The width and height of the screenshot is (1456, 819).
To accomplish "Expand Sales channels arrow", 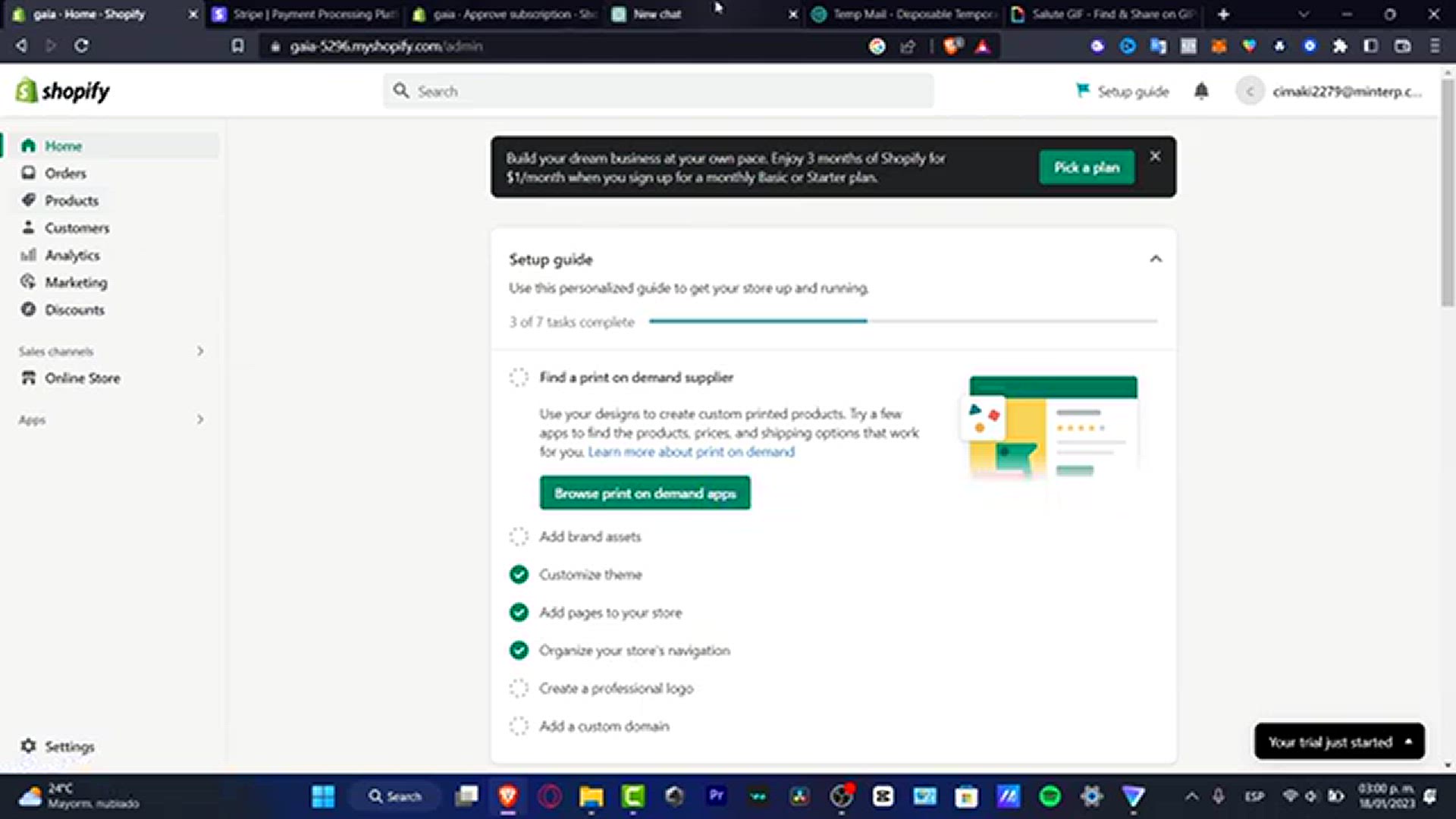I will pos(200,351).
